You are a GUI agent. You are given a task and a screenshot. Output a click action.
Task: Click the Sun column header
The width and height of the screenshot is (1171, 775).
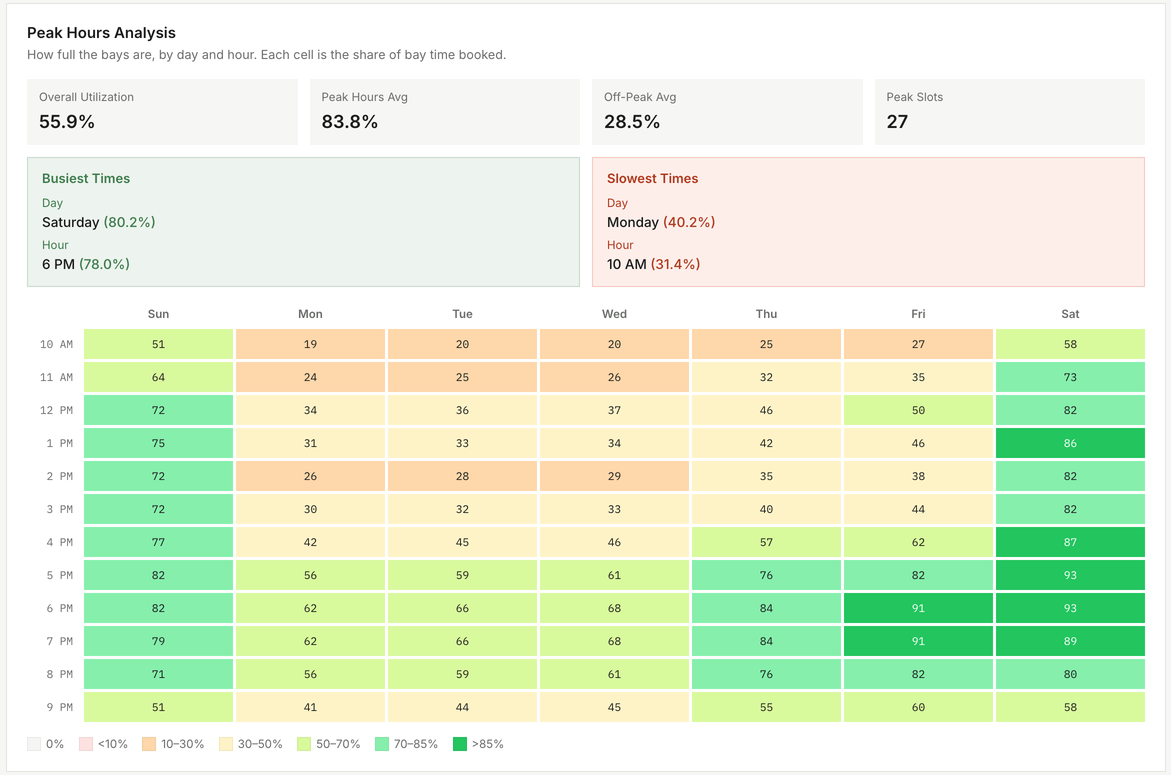[158, 314]
